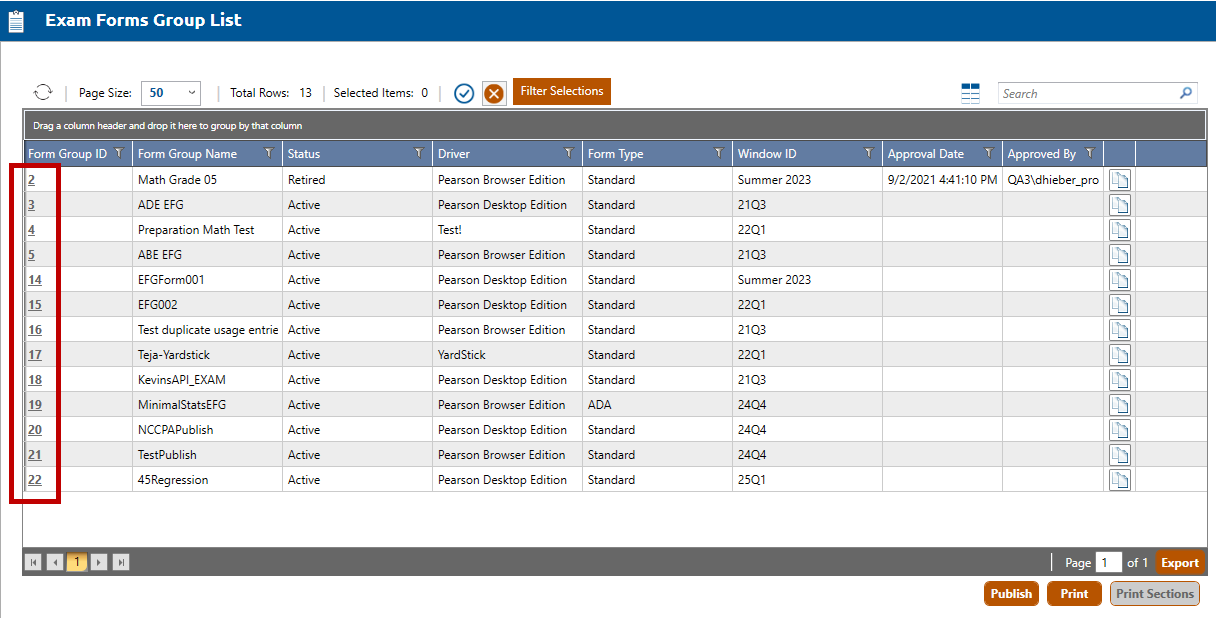
Task: Click the Export button
Action: (1179, 562)
